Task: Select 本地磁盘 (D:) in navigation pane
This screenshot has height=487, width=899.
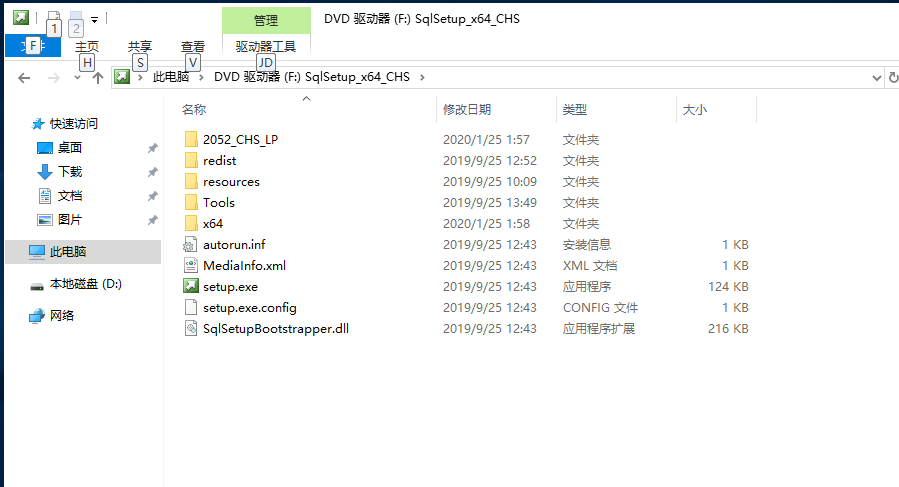Action: [x=86, y=284]
